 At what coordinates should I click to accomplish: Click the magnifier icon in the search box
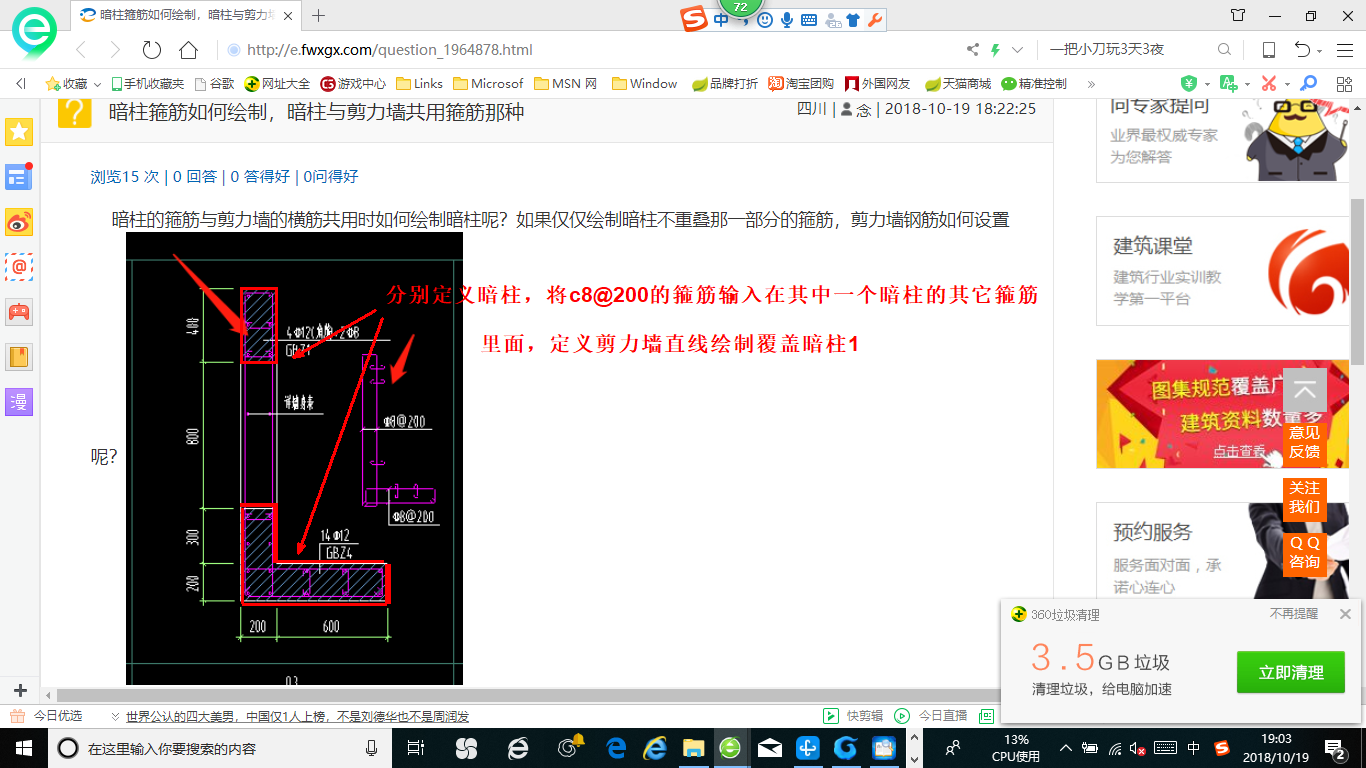[x=1224, y=50]
